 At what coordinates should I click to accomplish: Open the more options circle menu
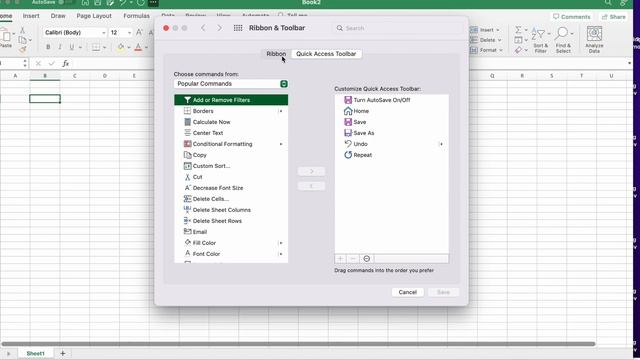367,259
